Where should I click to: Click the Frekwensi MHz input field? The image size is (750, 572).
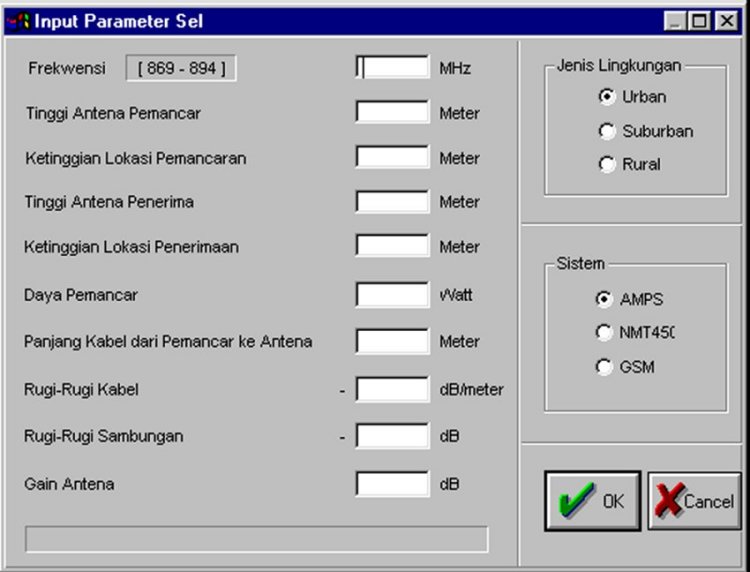(392, 68)
